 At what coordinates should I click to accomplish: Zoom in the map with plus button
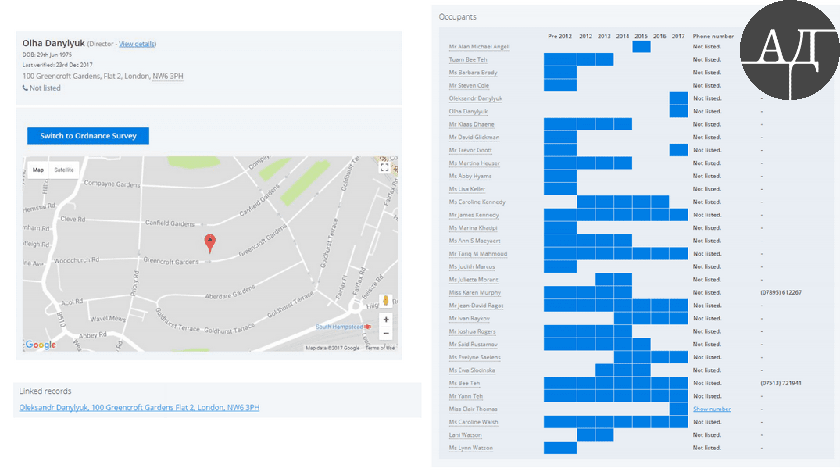[x=386, y=319]
